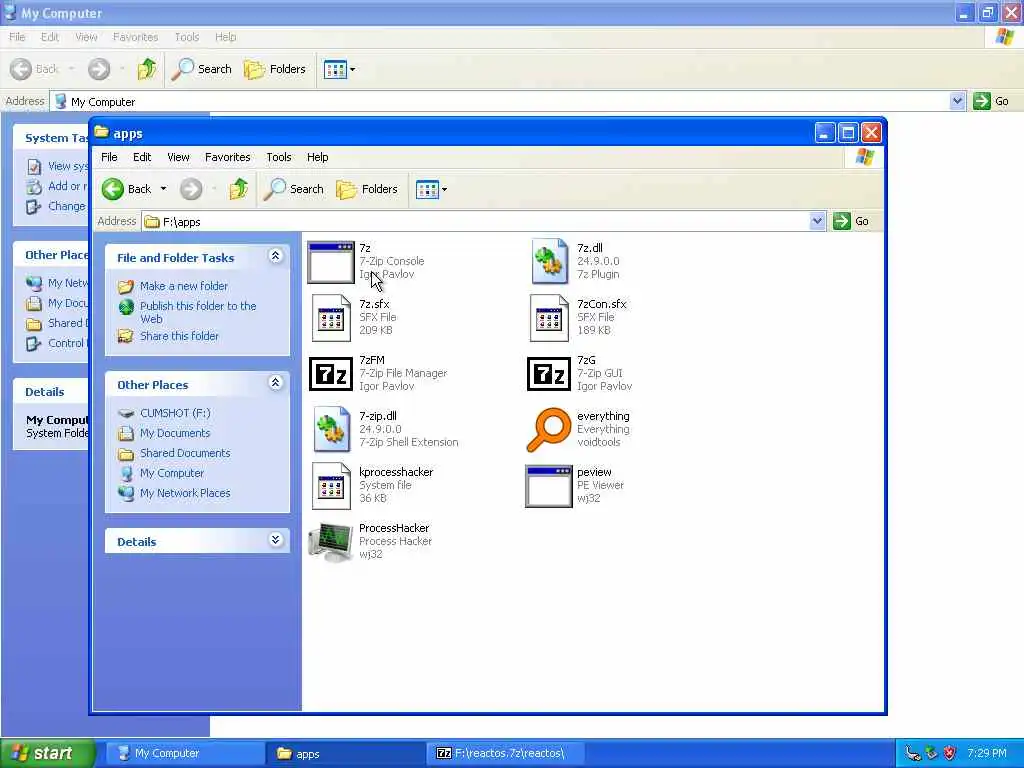
Task: Click Search in the apps window toolbar
Action: (x=294, y=189)
